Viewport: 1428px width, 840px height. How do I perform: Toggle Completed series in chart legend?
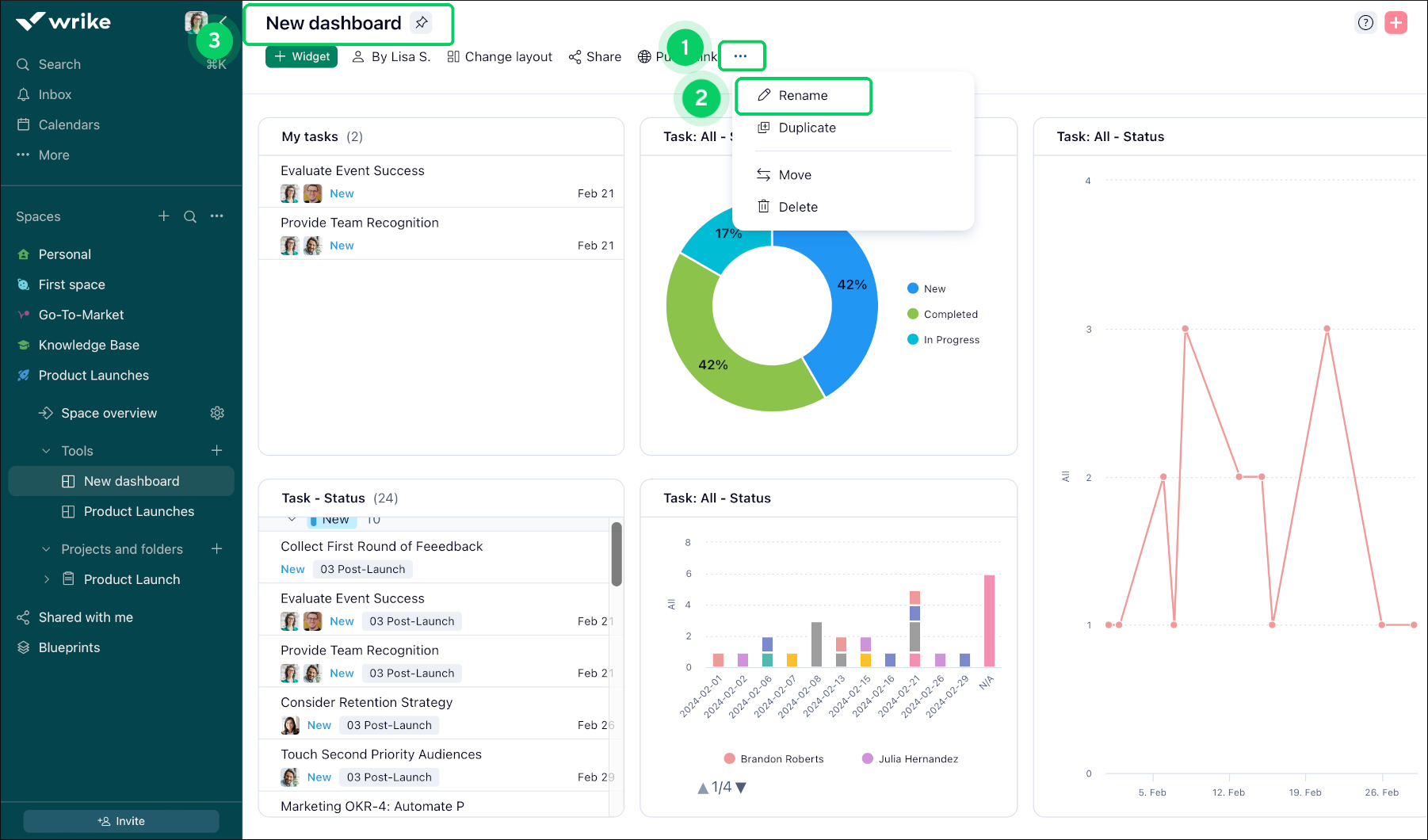[x=943, y=315]
